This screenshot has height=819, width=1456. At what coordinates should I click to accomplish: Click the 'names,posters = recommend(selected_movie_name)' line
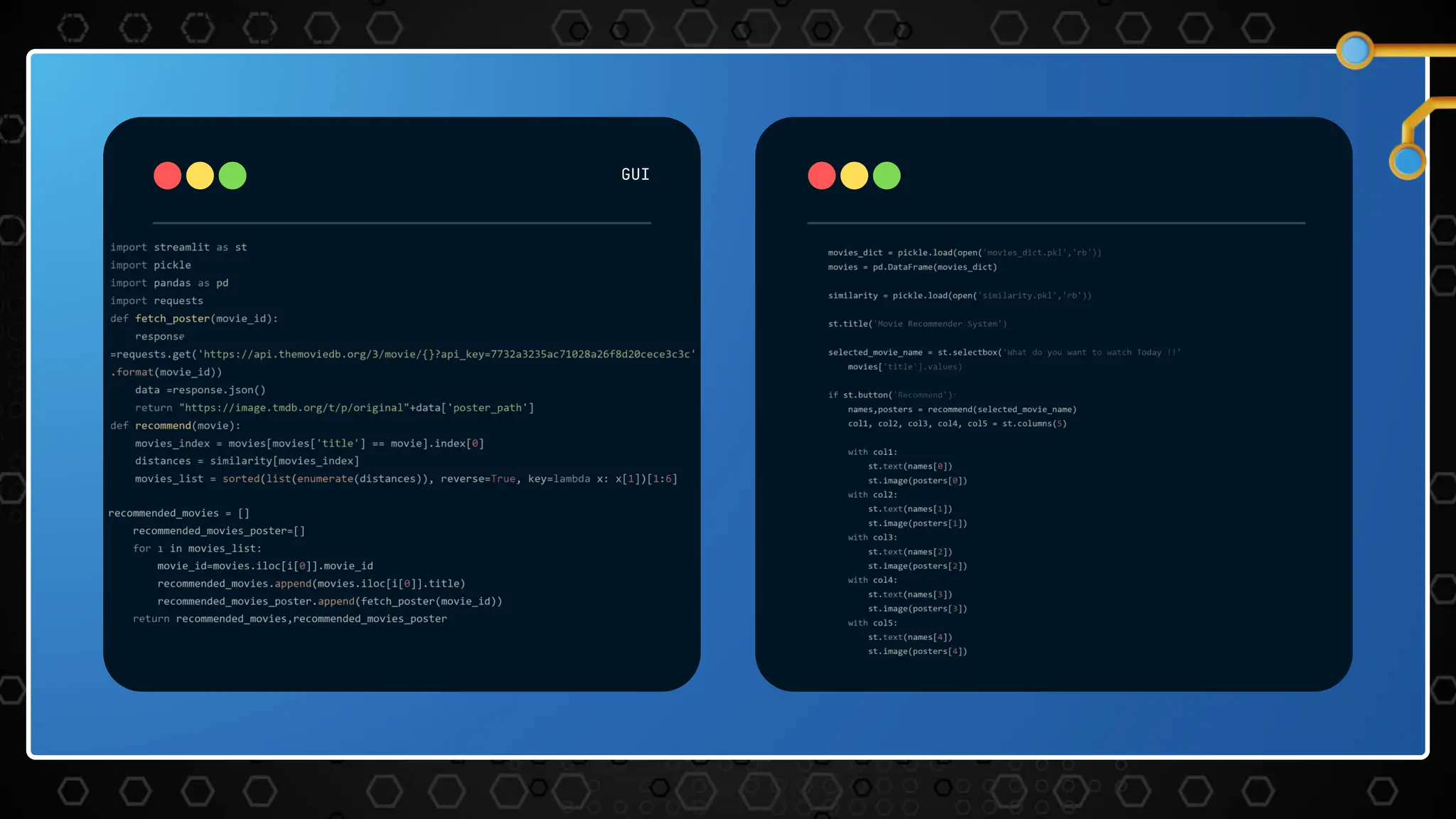(962, 409)
